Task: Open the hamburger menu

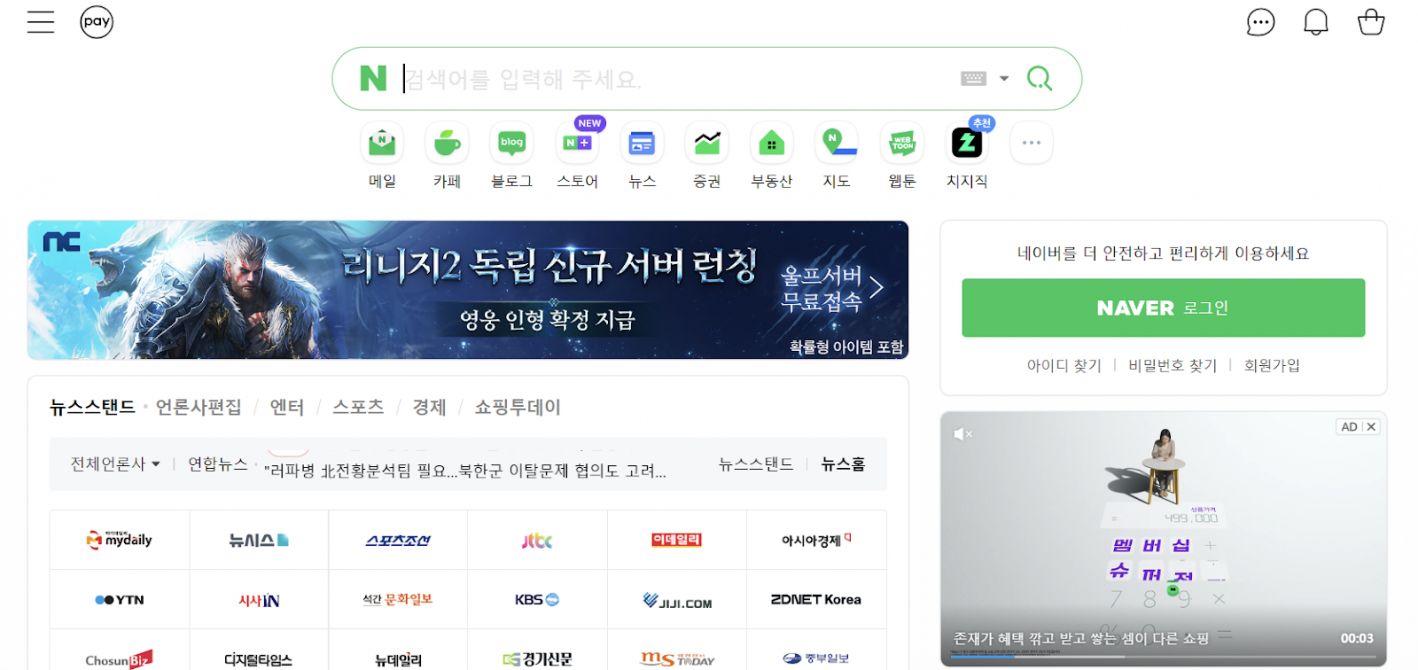Action: tap(41, 22)
